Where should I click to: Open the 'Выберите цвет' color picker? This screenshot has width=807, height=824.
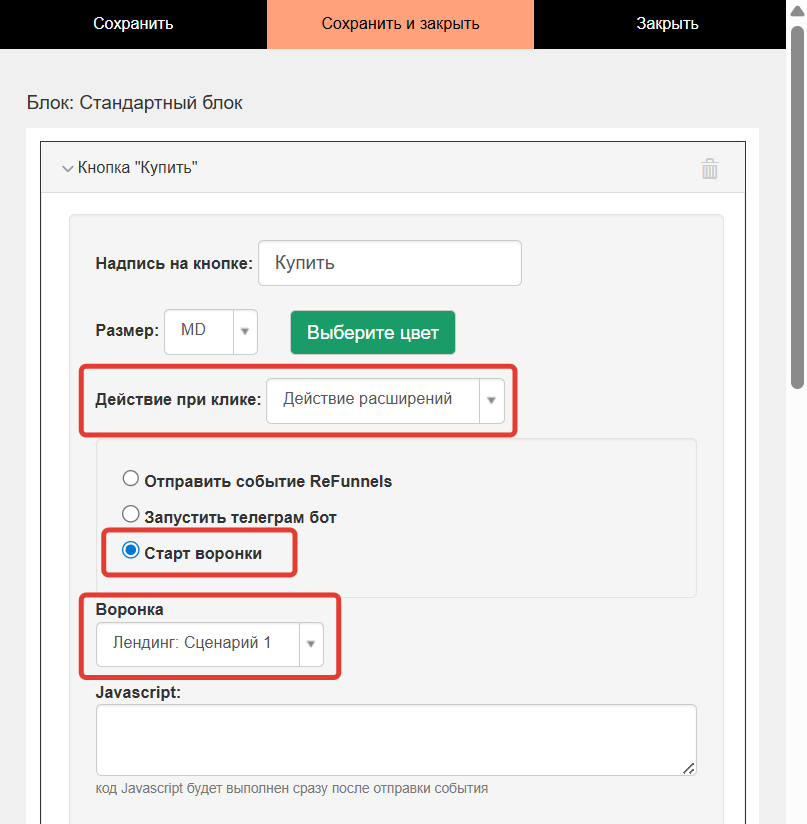click(372, 332)
